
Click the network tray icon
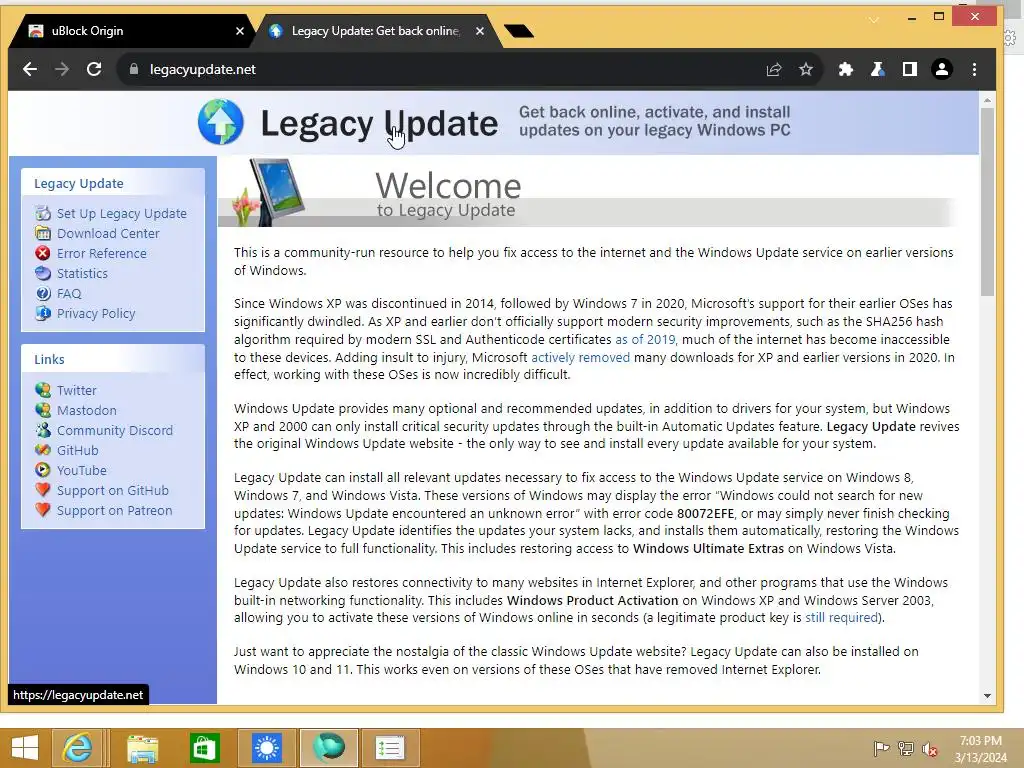(x=906, y=748)
